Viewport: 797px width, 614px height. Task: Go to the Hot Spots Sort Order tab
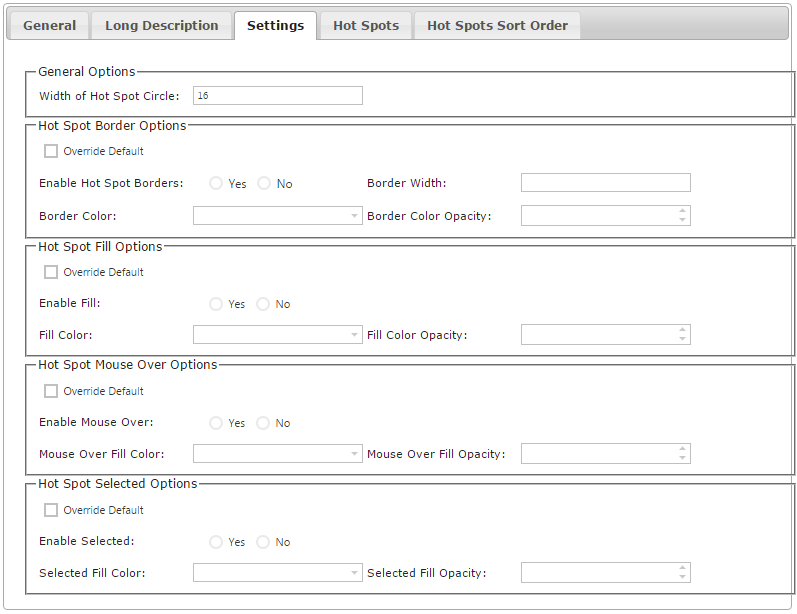[x=498, y=25]
